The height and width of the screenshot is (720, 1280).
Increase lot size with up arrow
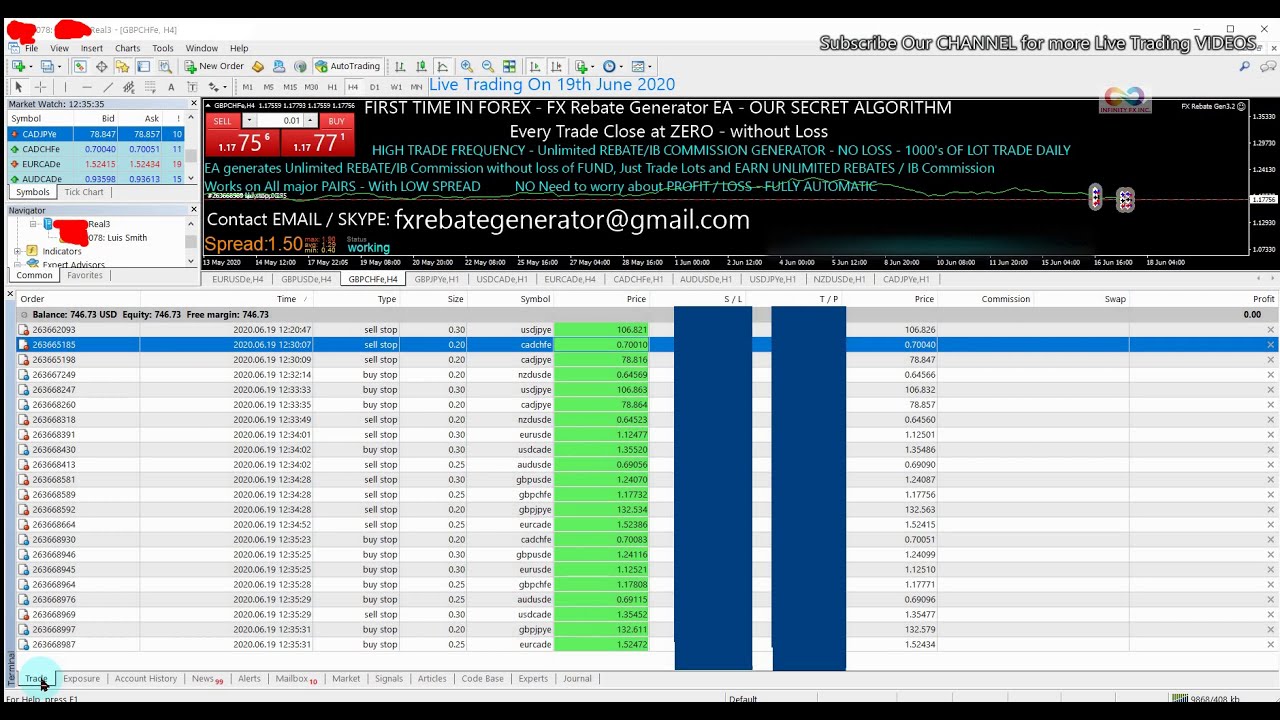[310, 121]
